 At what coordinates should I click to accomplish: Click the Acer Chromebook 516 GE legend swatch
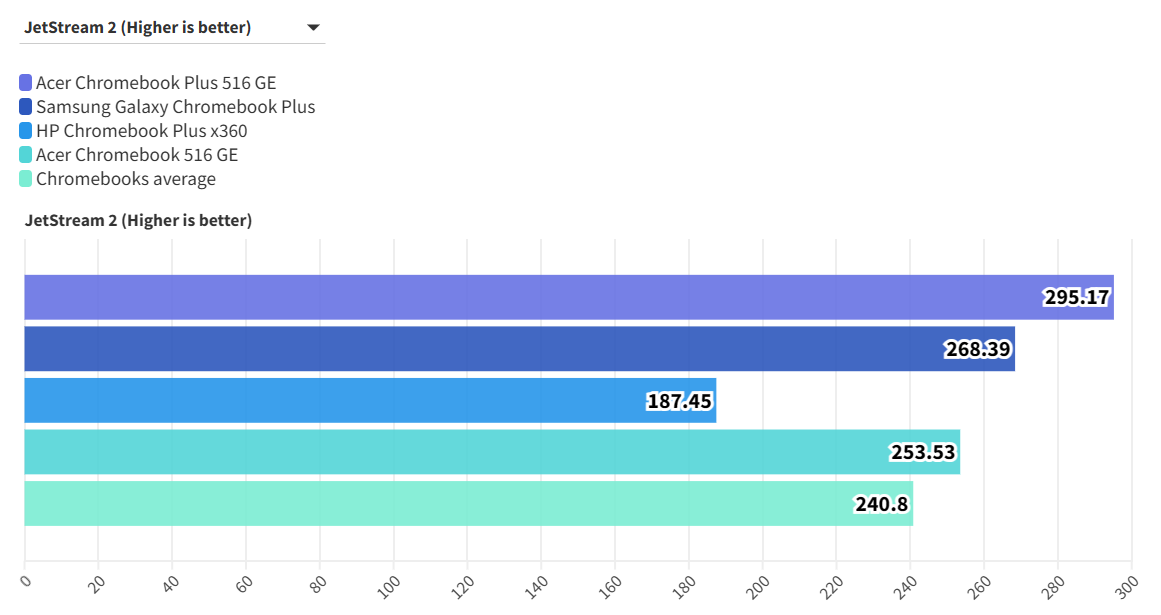click(x=26, y=155)
